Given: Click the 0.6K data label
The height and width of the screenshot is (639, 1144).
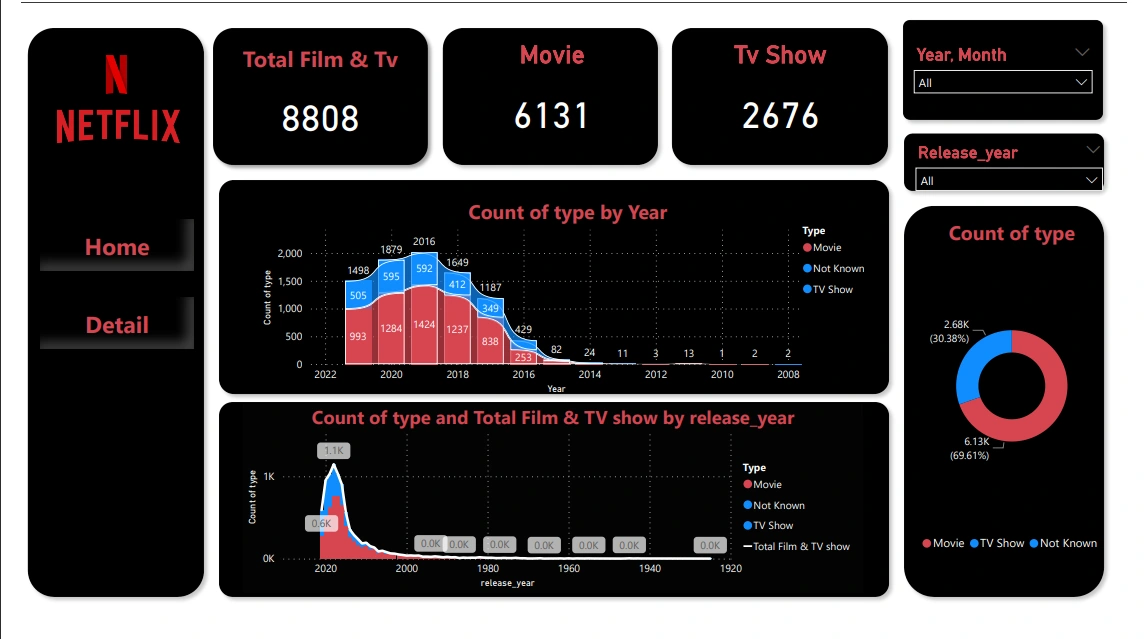Looking at the screenshot, I should tap(321, 523).
